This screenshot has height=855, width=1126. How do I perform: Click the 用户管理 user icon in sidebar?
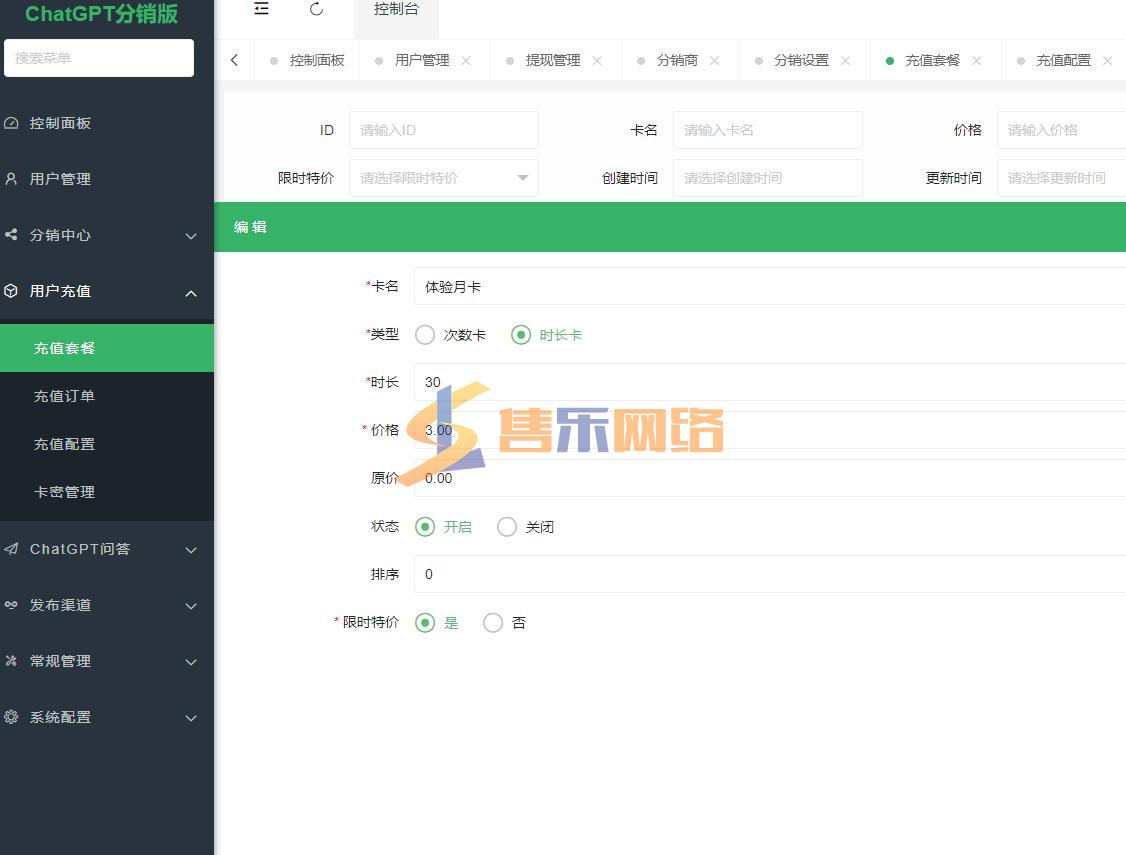click(11, 179)
